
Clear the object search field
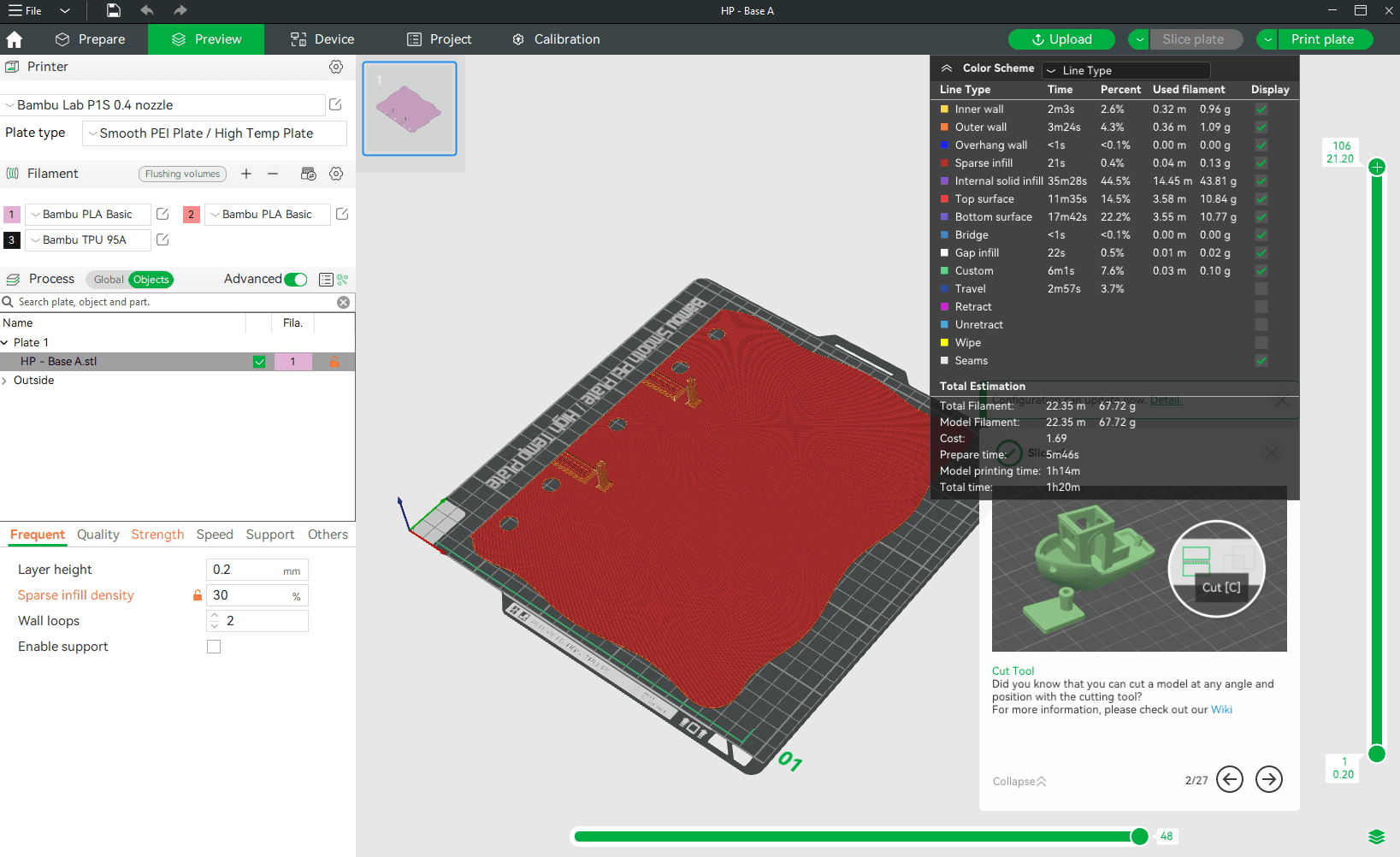(x=343, y=302)
